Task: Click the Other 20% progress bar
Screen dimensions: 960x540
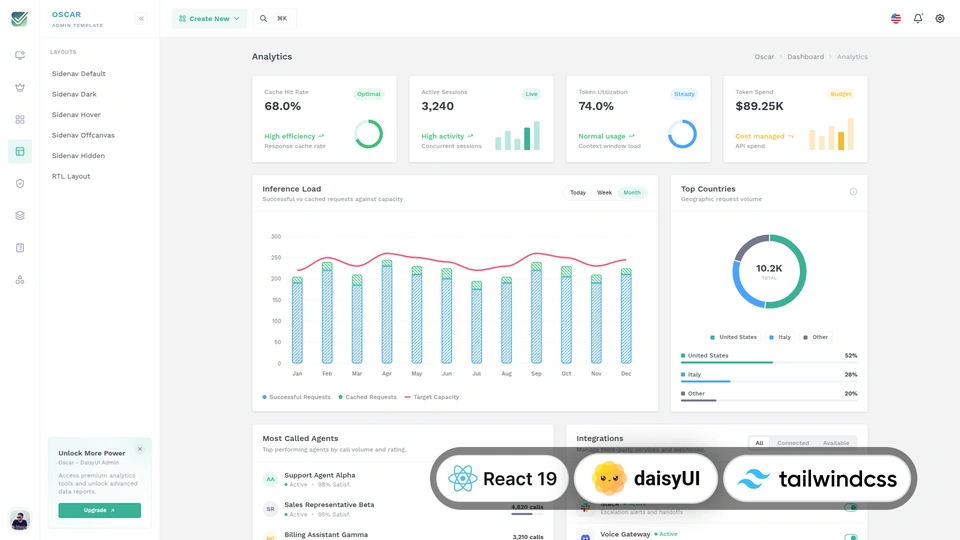Action: [x=769, y=400]
